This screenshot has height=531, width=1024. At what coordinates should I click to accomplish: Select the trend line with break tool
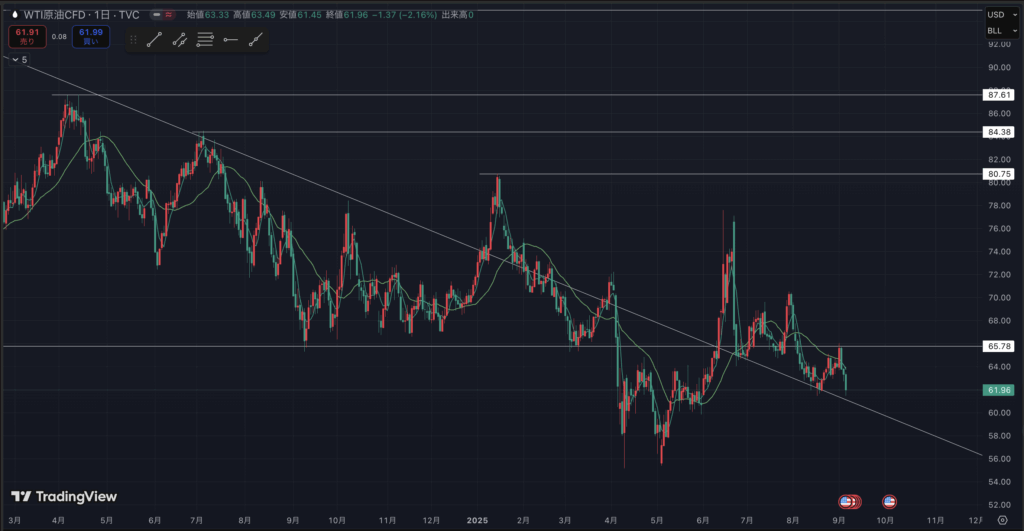(x=180, y=40)
